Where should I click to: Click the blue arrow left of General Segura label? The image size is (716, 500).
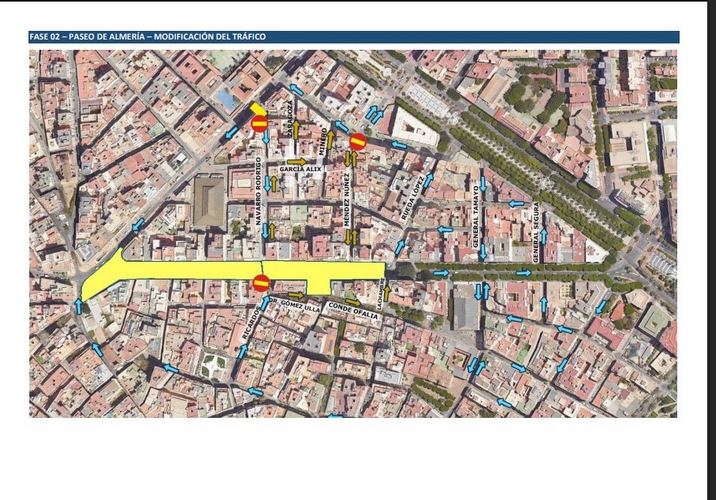pos(517,203)
